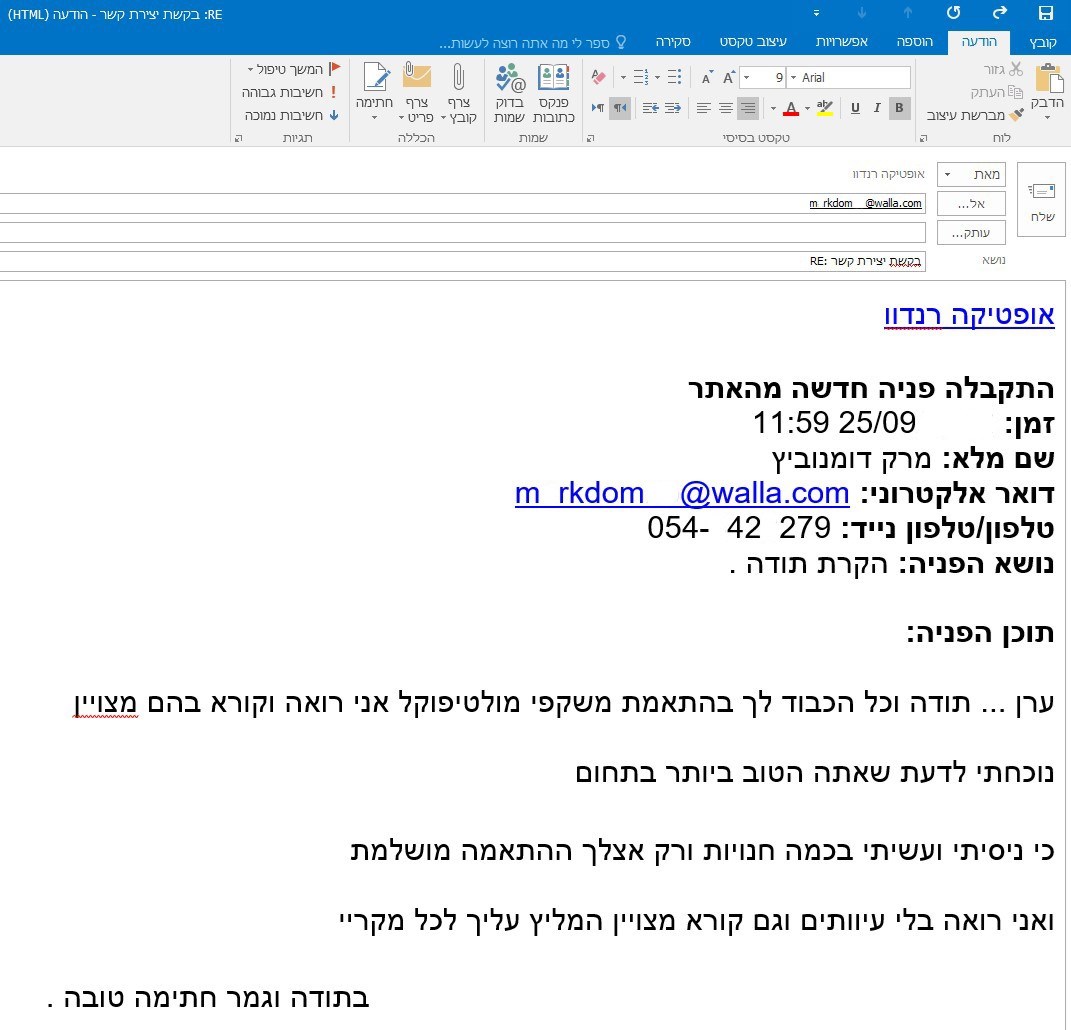The width and height of the screenshot is (1071, 1030).
Task: Open the Clipboard (לוח) dialog launcher
Action: pos(923,138)
